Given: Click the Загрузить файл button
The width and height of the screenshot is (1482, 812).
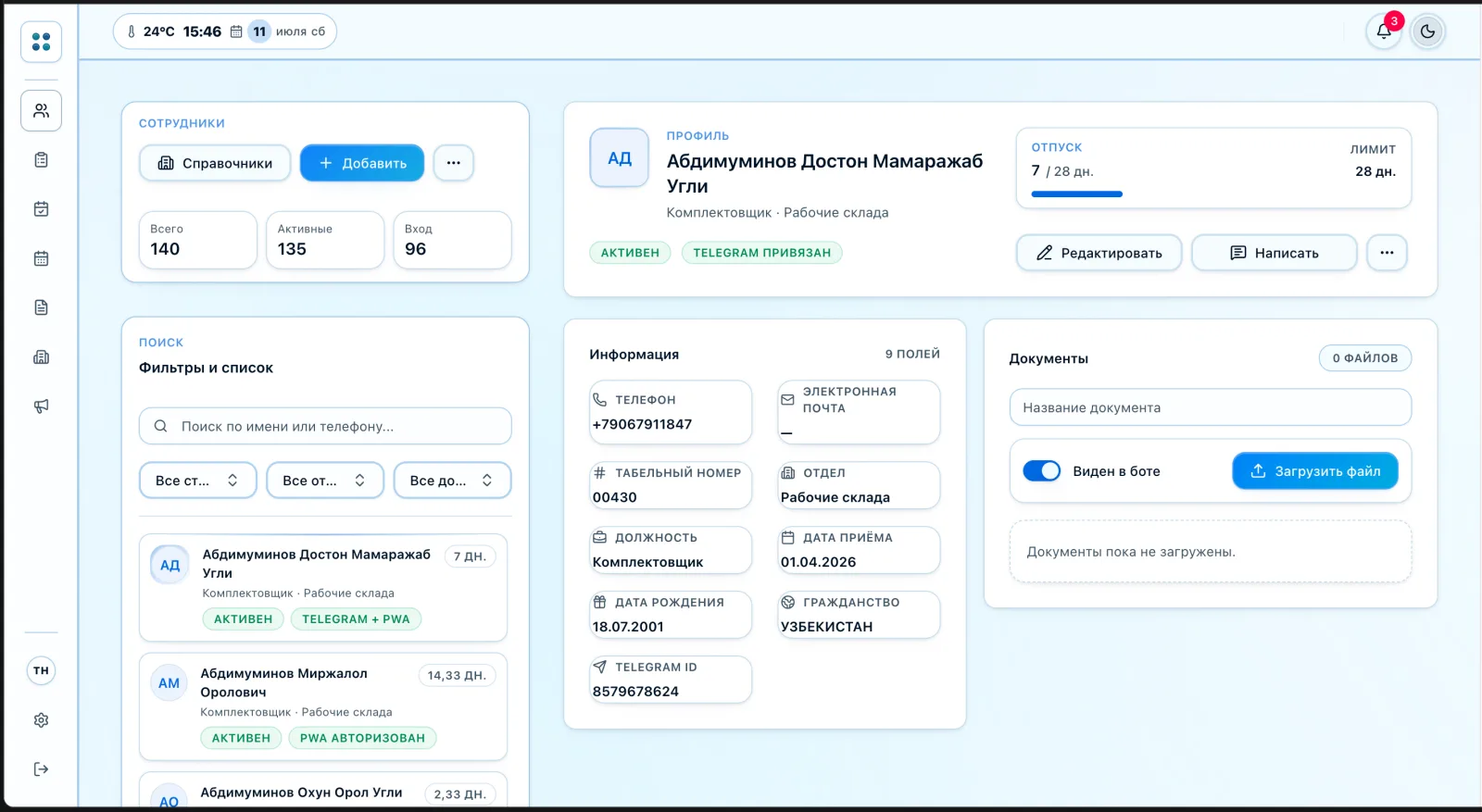Looking at the screenshot, I should (1315, 470).
